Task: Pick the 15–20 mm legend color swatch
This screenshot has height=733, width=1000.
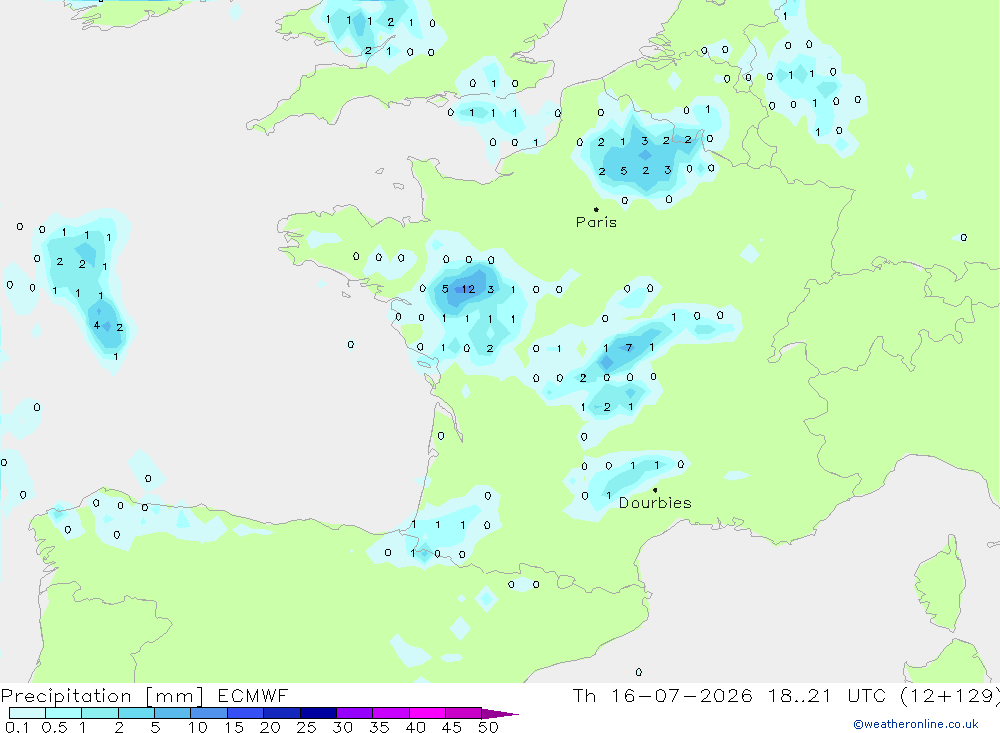Action: [x=245, y=713]
